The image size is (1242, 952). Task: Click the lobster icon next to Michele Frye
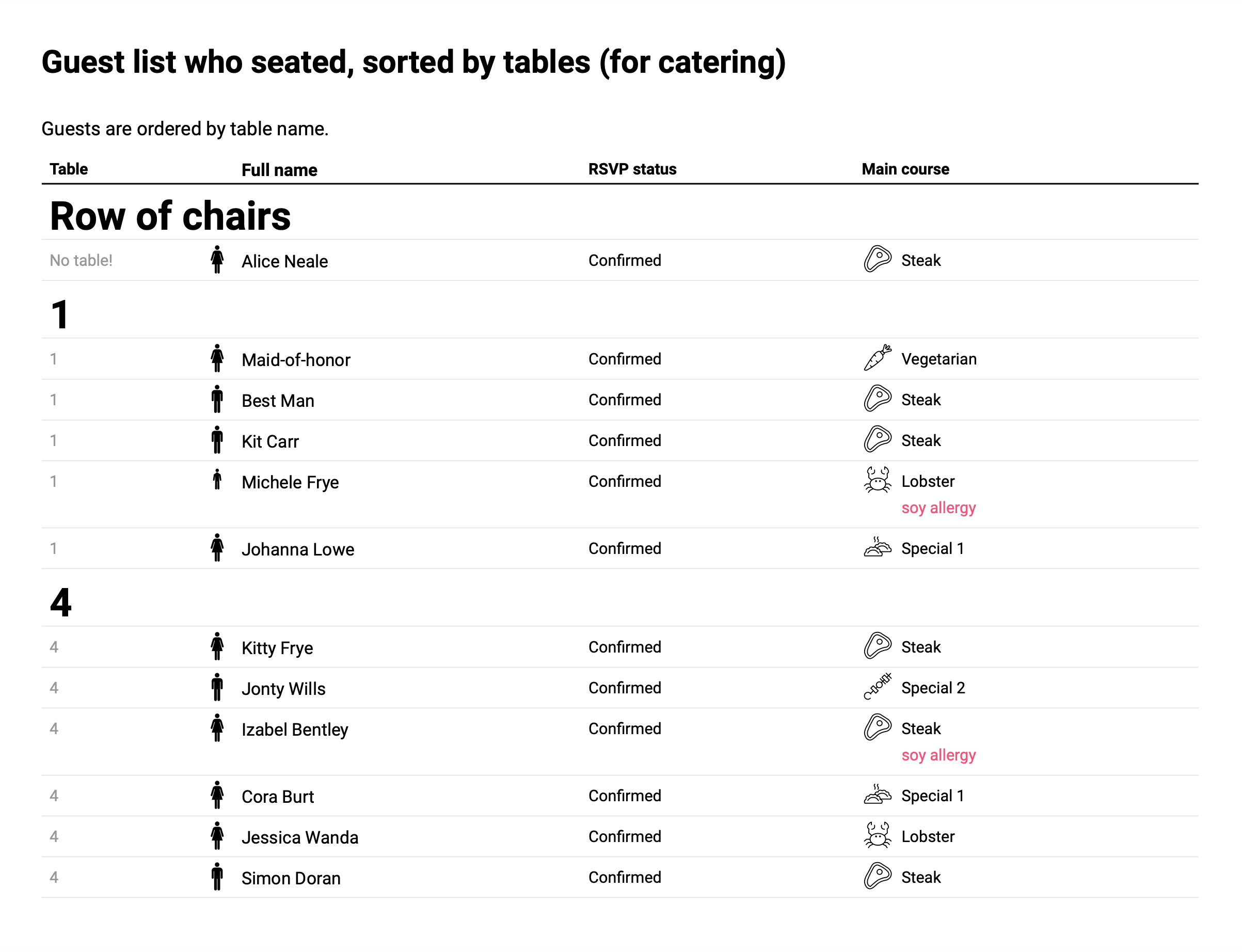(x=877, y=481)
